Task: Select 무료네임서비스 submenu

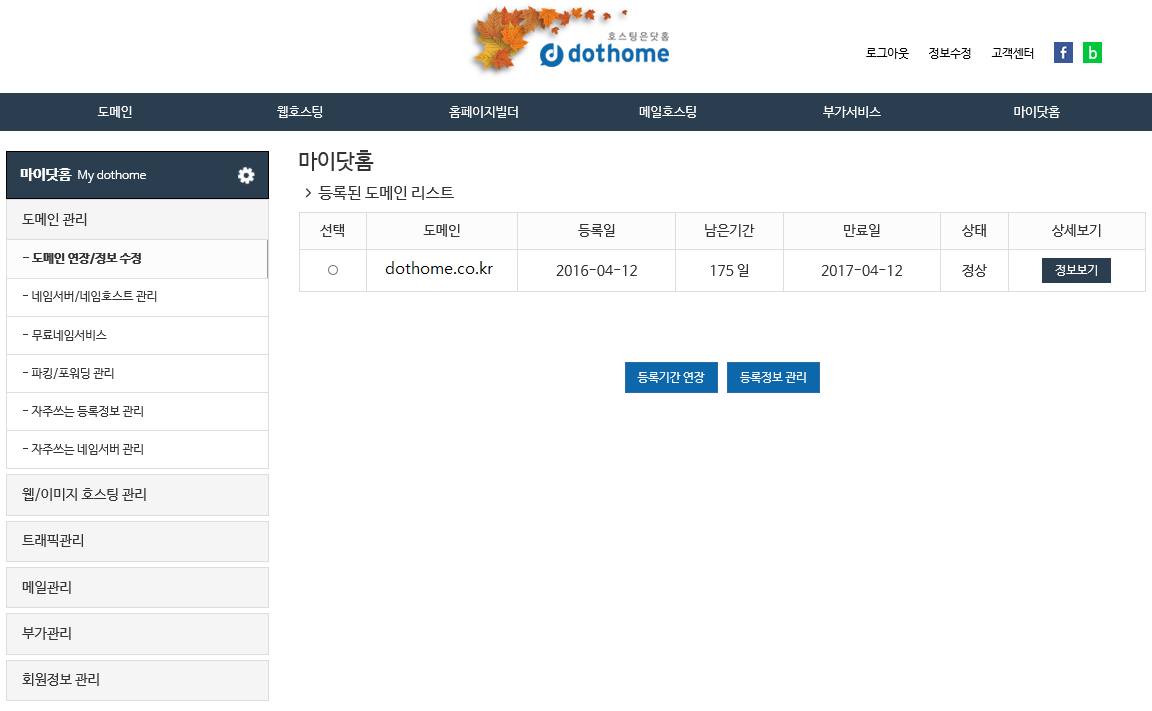Action: 137,335
